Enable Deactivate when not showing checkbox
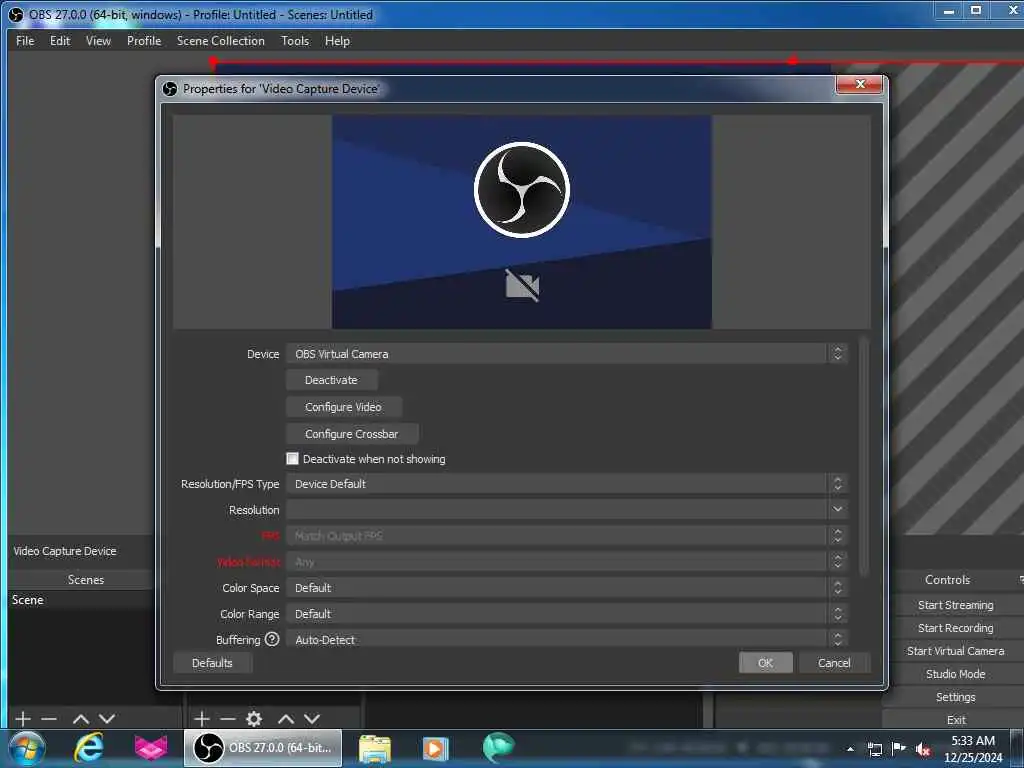 point(293,459)
